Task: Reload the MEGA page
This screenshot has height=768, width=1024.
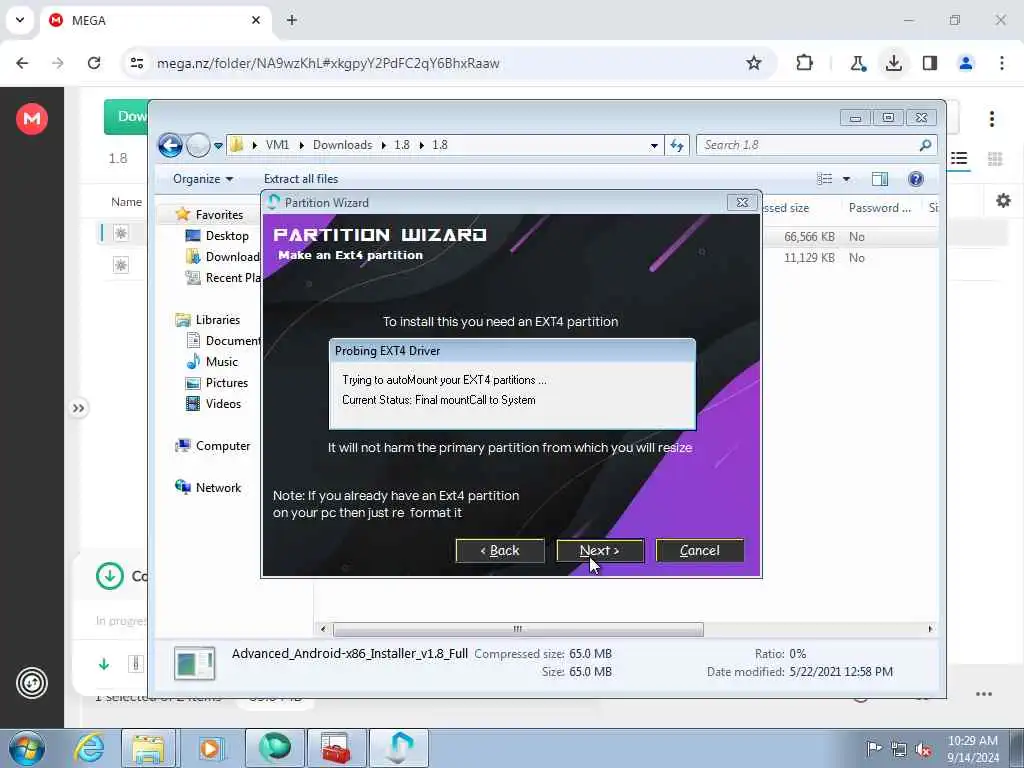Action: click(94, 63)
